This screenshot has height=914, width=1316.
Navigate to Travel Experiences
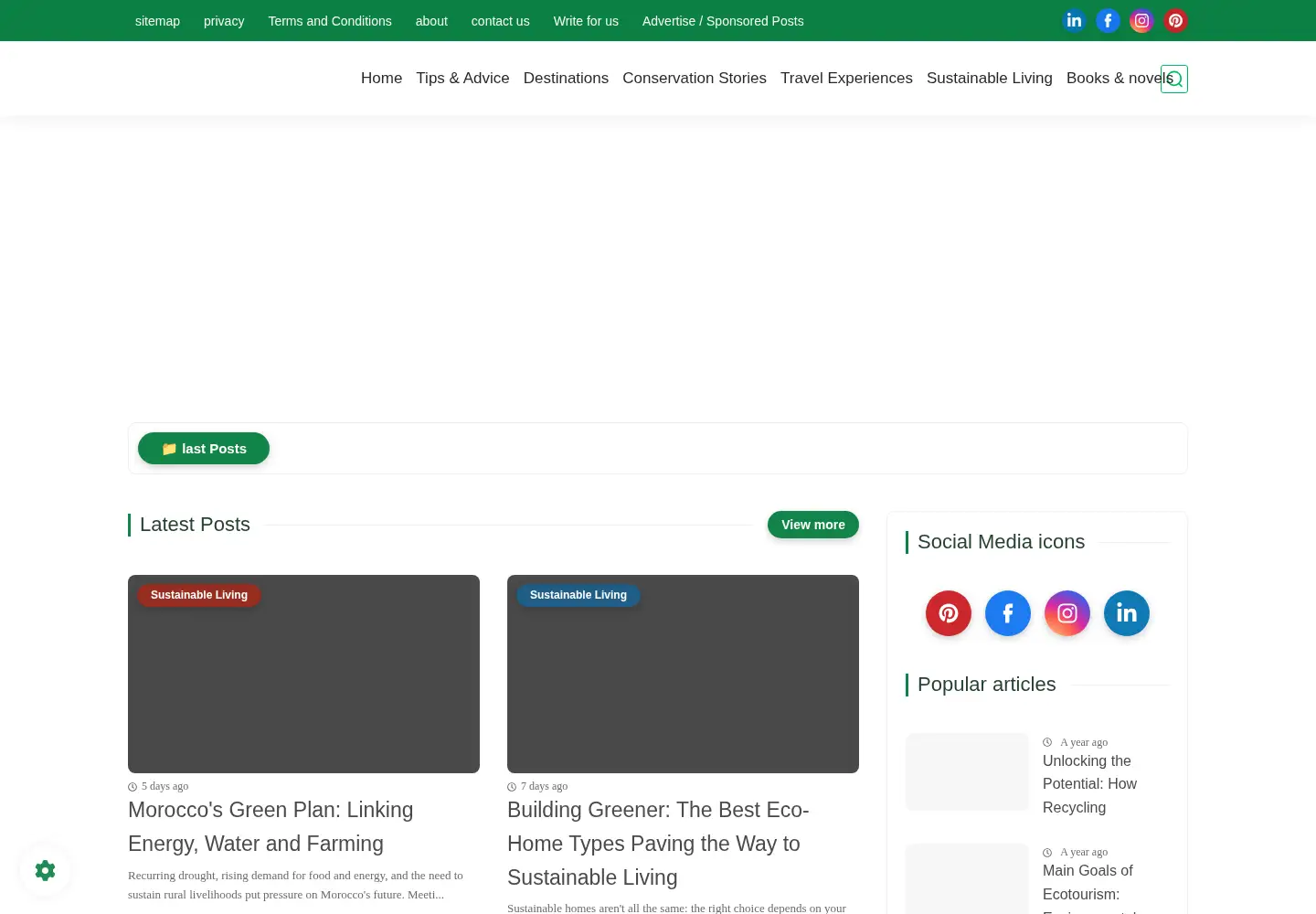coord(846,78)
